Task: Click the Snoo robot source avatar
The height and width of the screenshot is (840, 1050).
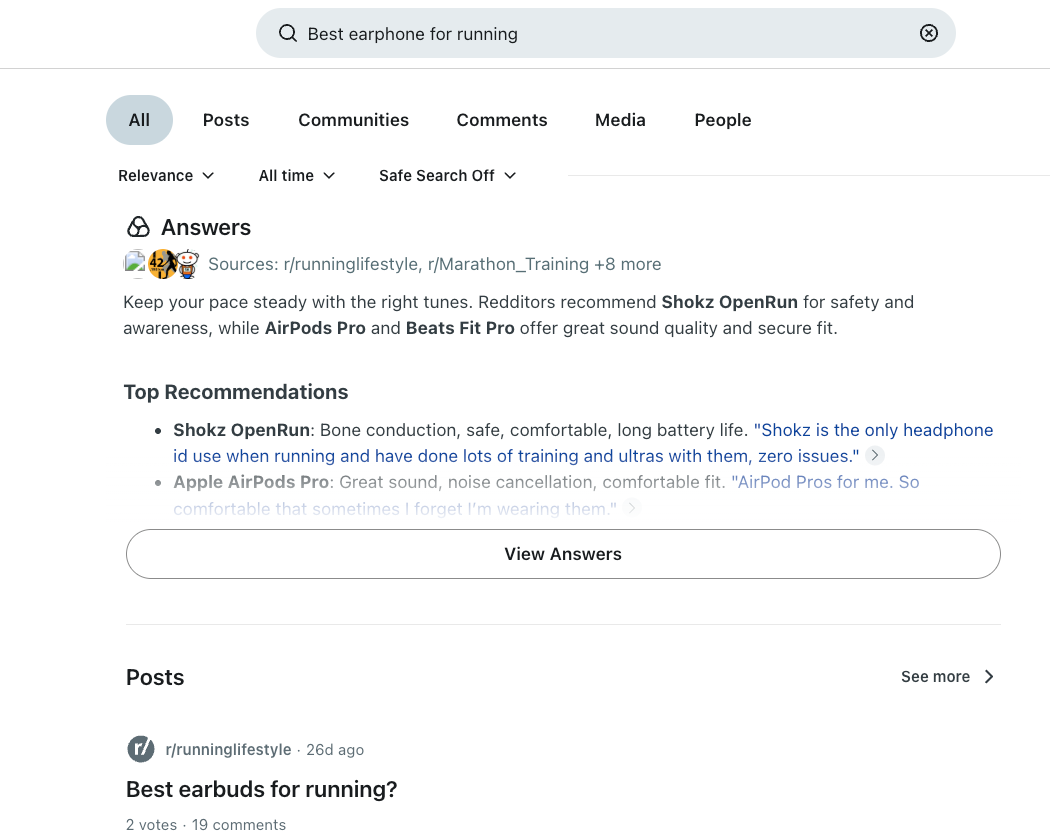Action: click(x=187, y=264)
